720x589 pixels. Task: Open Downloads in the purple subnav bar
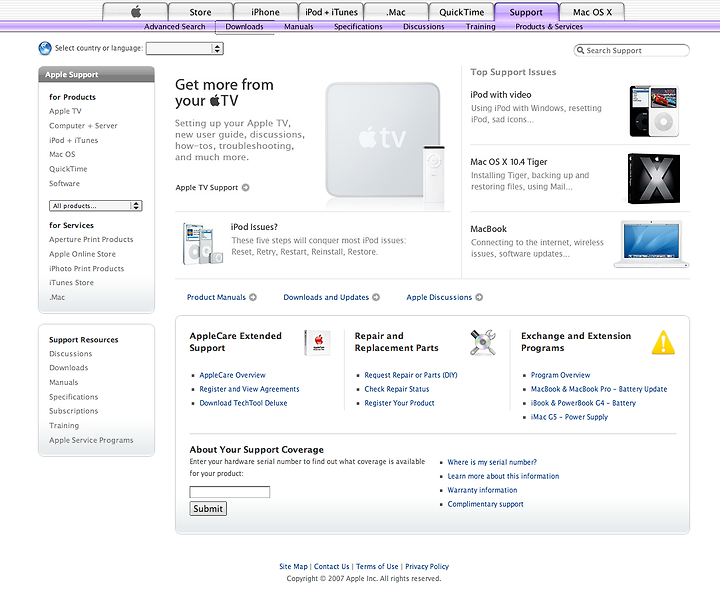pos(244,27)
